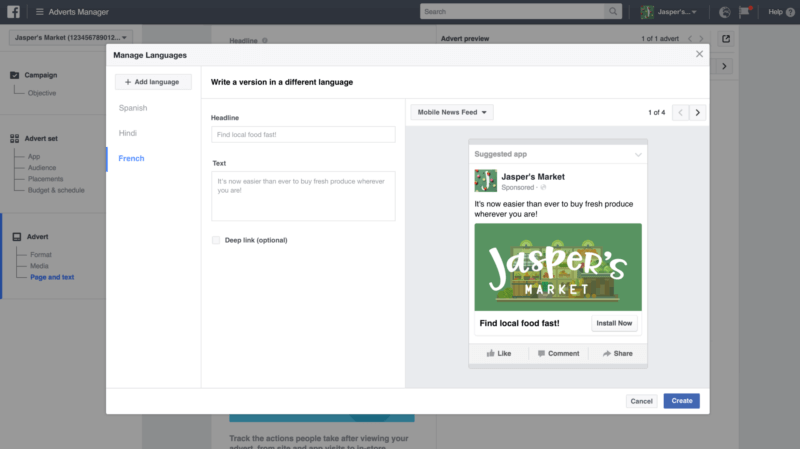Click the flag icon in top bar
This screenshot has width=800, height=449.
pyautogui.click(x=745, y=11)
